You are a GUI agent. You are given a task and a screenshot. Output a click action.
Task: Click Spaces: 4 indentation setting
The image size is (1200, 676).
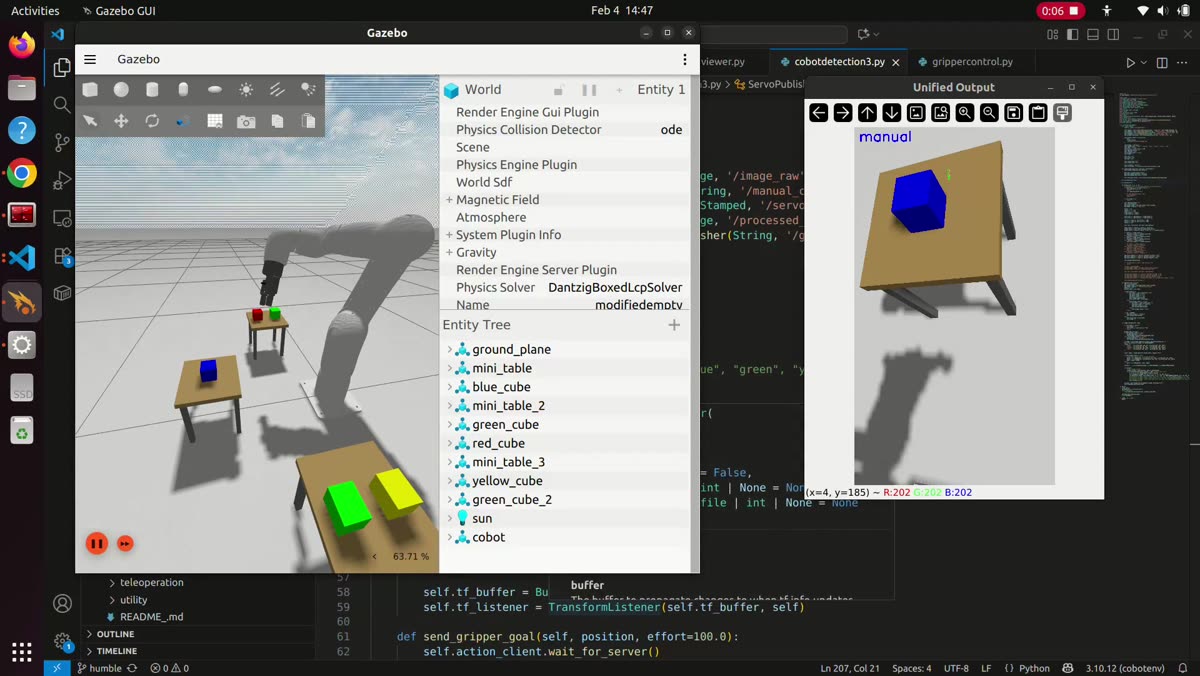point(911,668)
